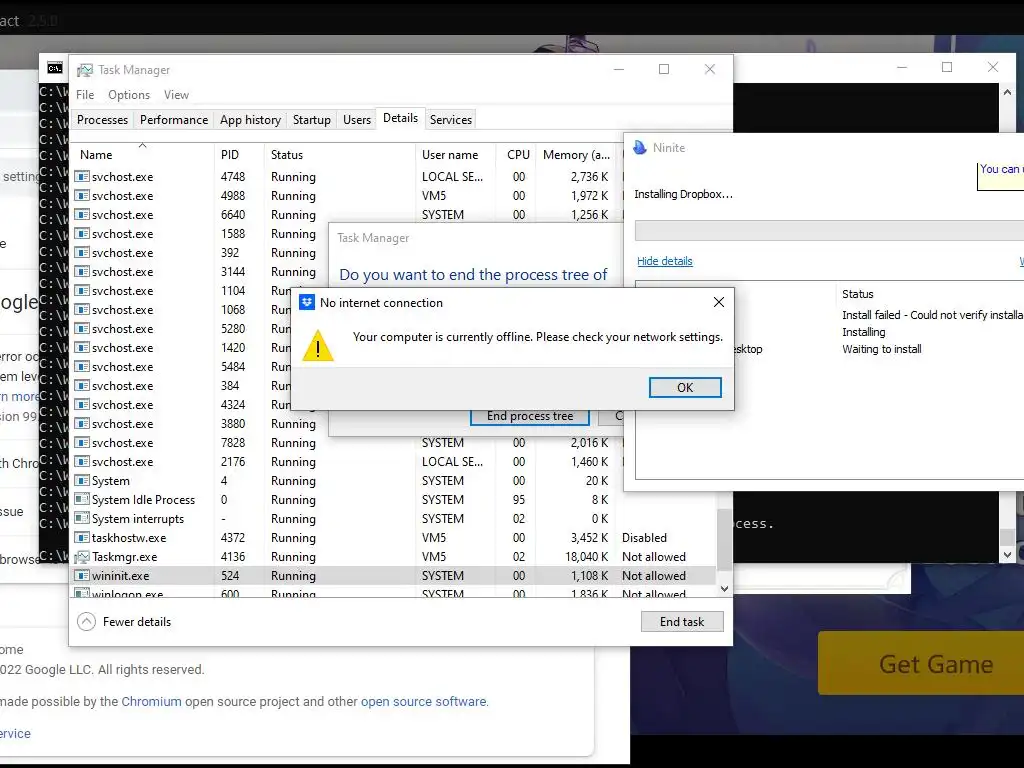
Task: Switch to the Startup tab
Action: point(312,120)
